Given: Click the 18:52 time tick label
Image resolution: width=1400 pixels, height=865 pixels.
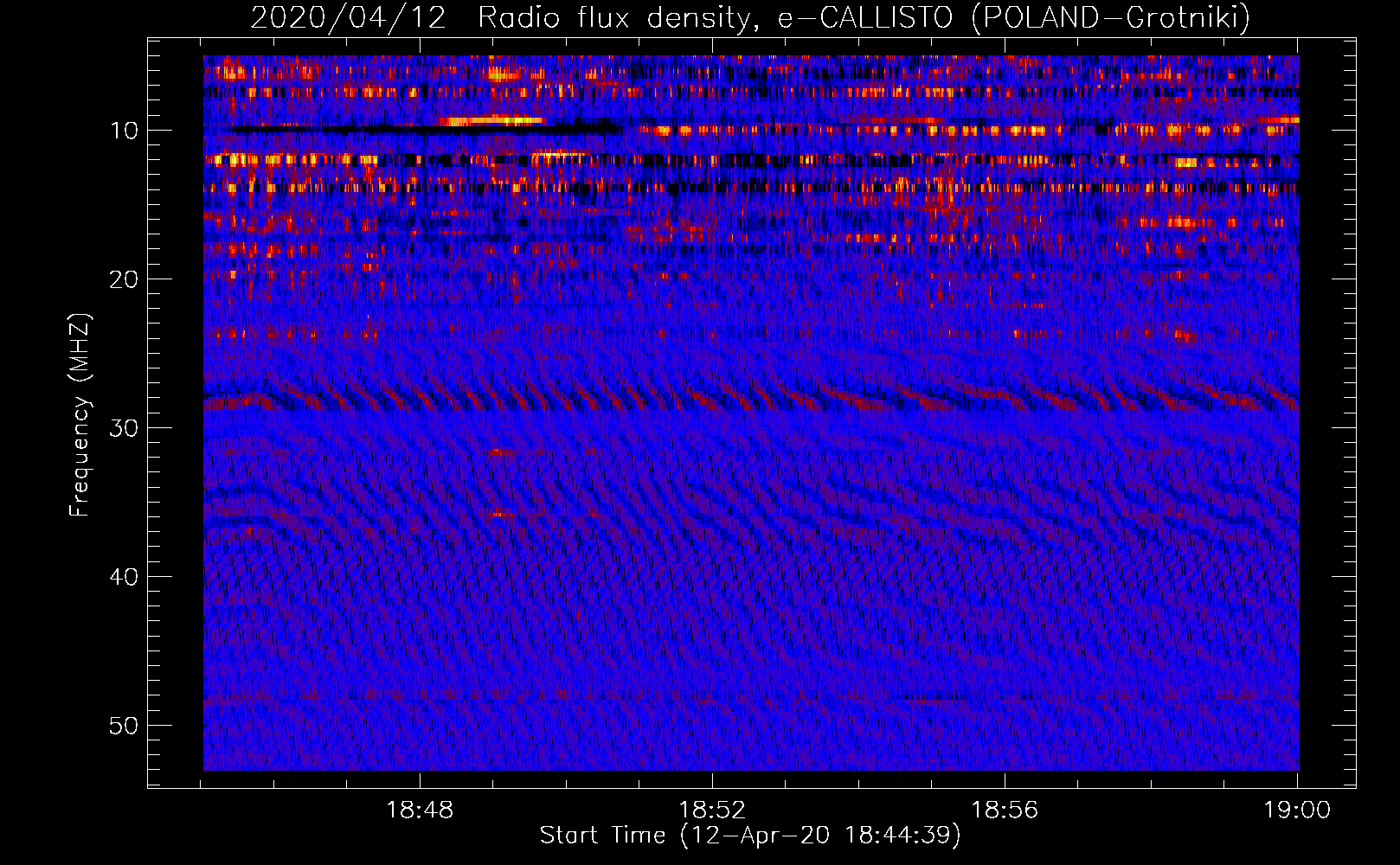Looking at the screenshot, I should (x=712, y=811).
